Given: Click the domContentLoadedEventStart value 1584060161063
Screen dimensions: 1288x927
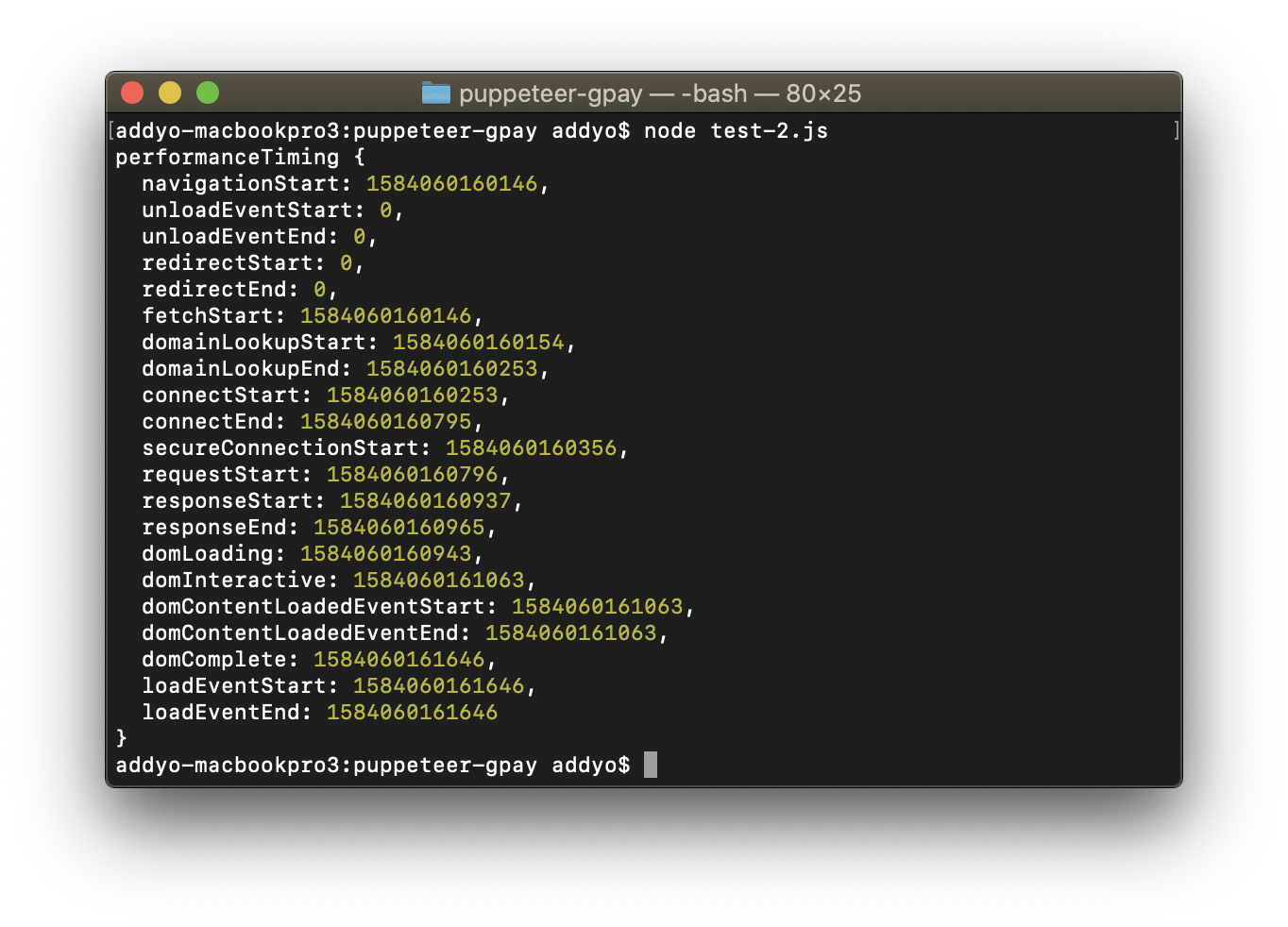Looking at the screenshot, I should tap(597, 607).
